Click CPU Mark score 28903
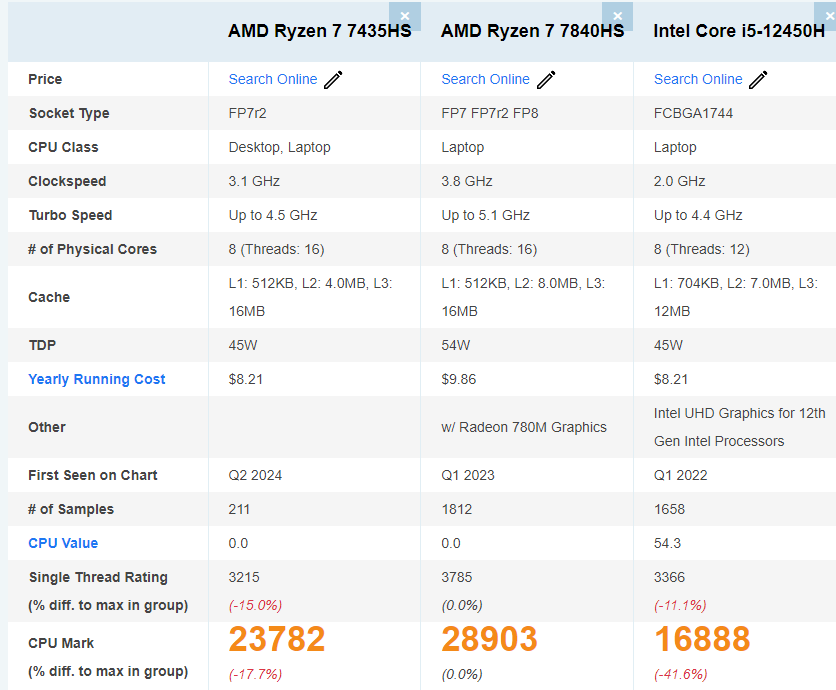836x690 pixels. point(490,639)
